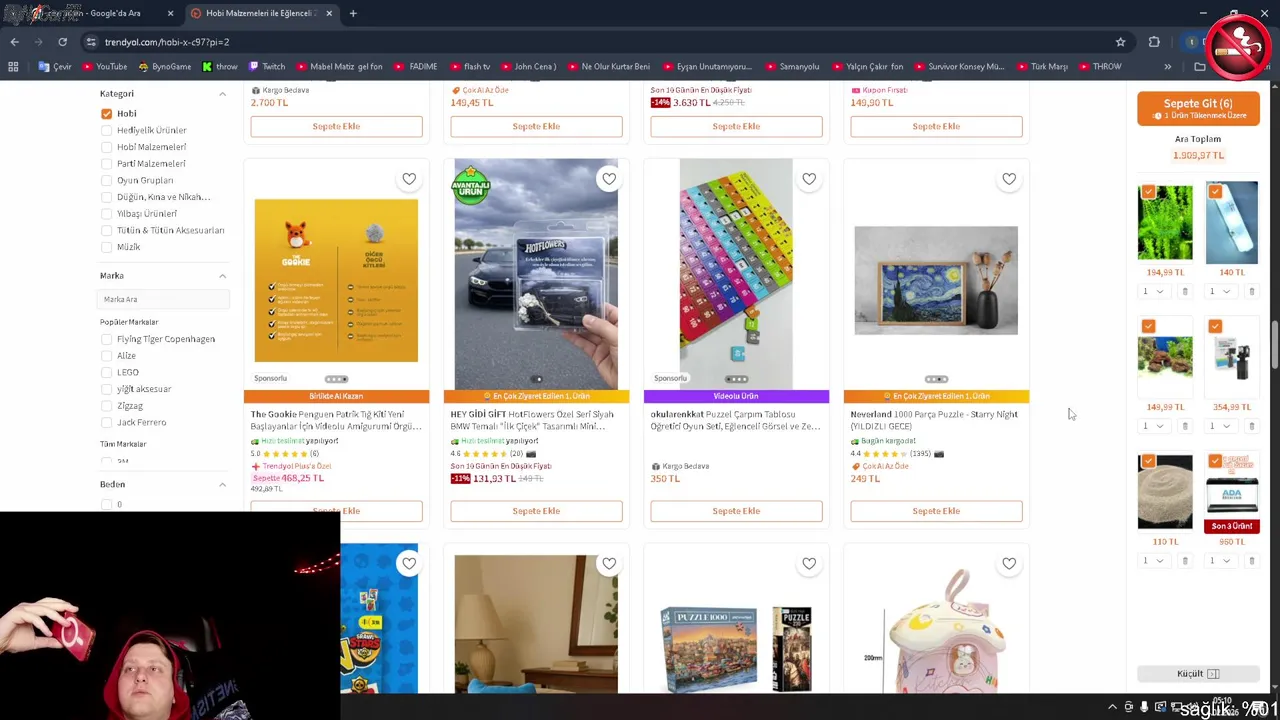Viewport: 1280px width, 720px height.
Task: Open the Chrome apps grid
Action: [13, 66]
